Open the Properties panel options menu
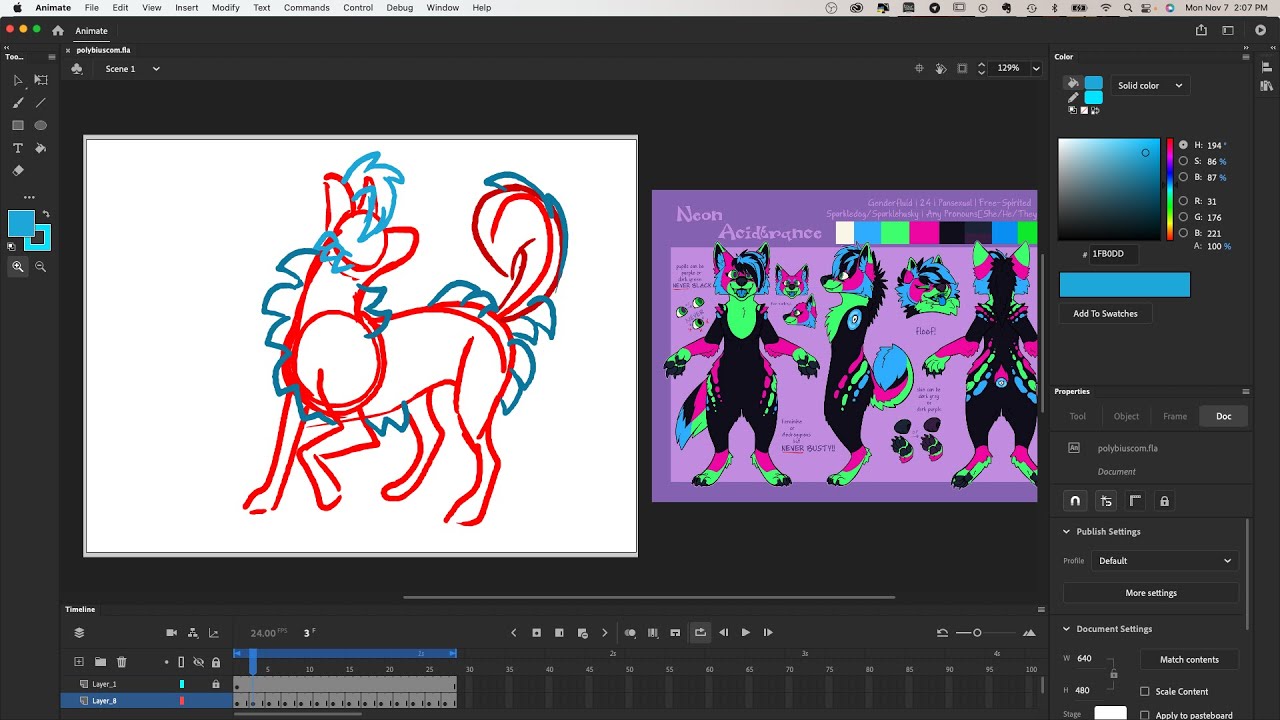Screen dimensions: 1280x720 click(x=1246, y=392)
